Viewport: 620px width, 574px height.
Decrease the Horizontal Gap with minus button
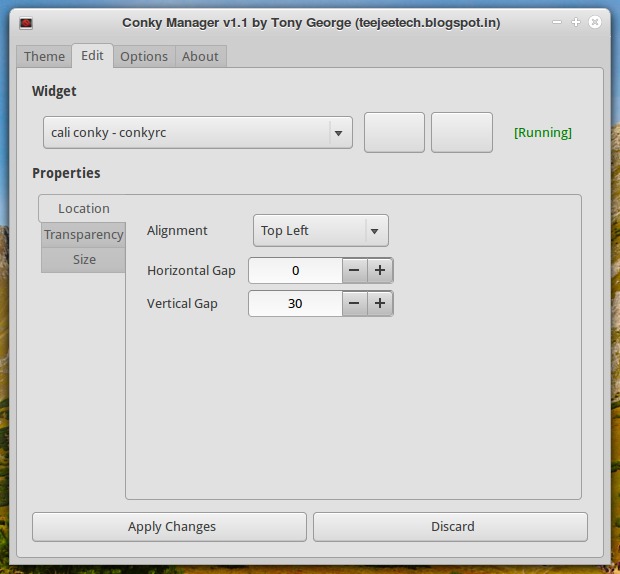click(x=354, y=270)
